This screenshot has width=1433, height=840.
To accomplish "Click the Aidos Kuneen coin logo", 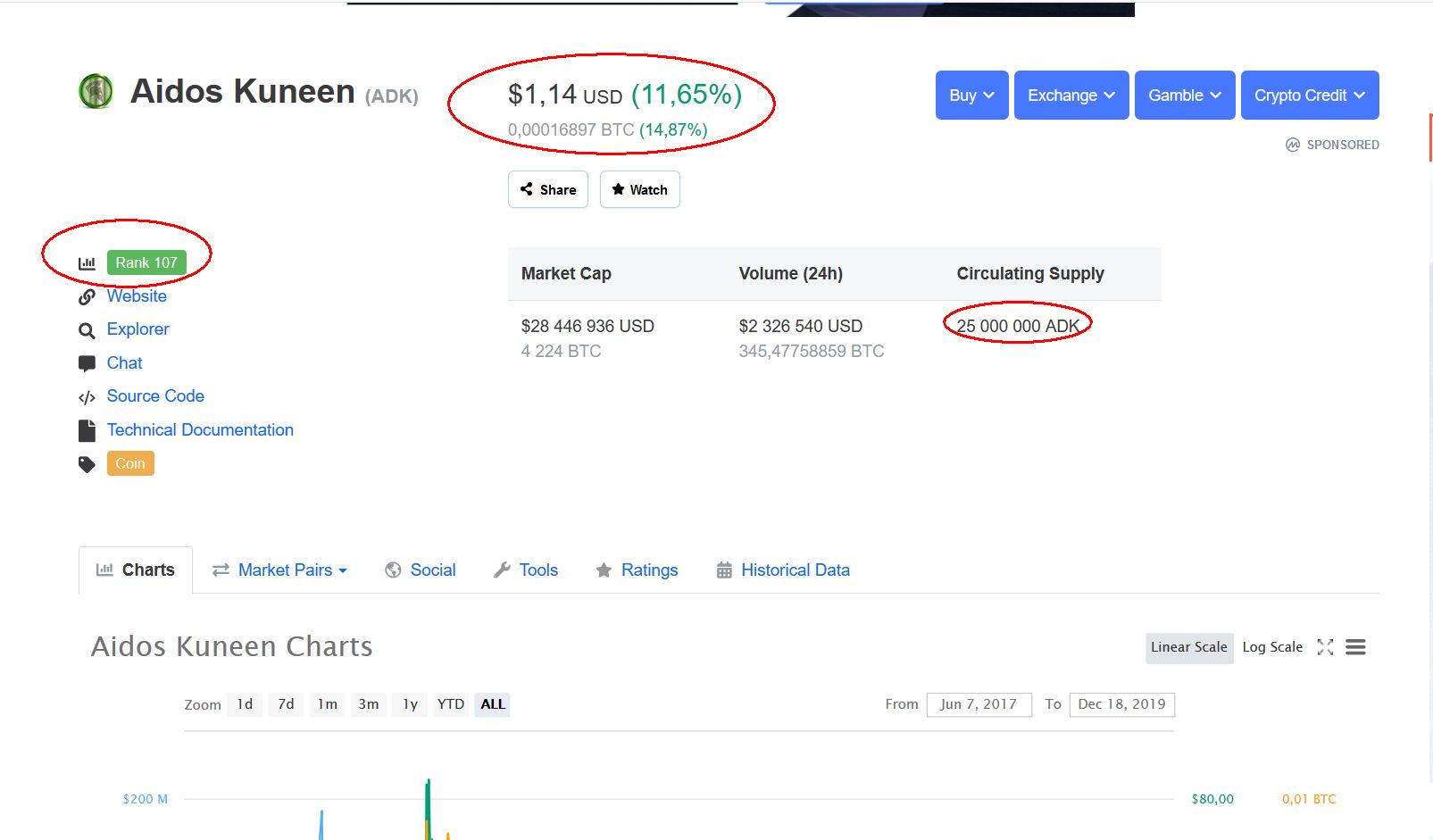I will pos(96,91).
